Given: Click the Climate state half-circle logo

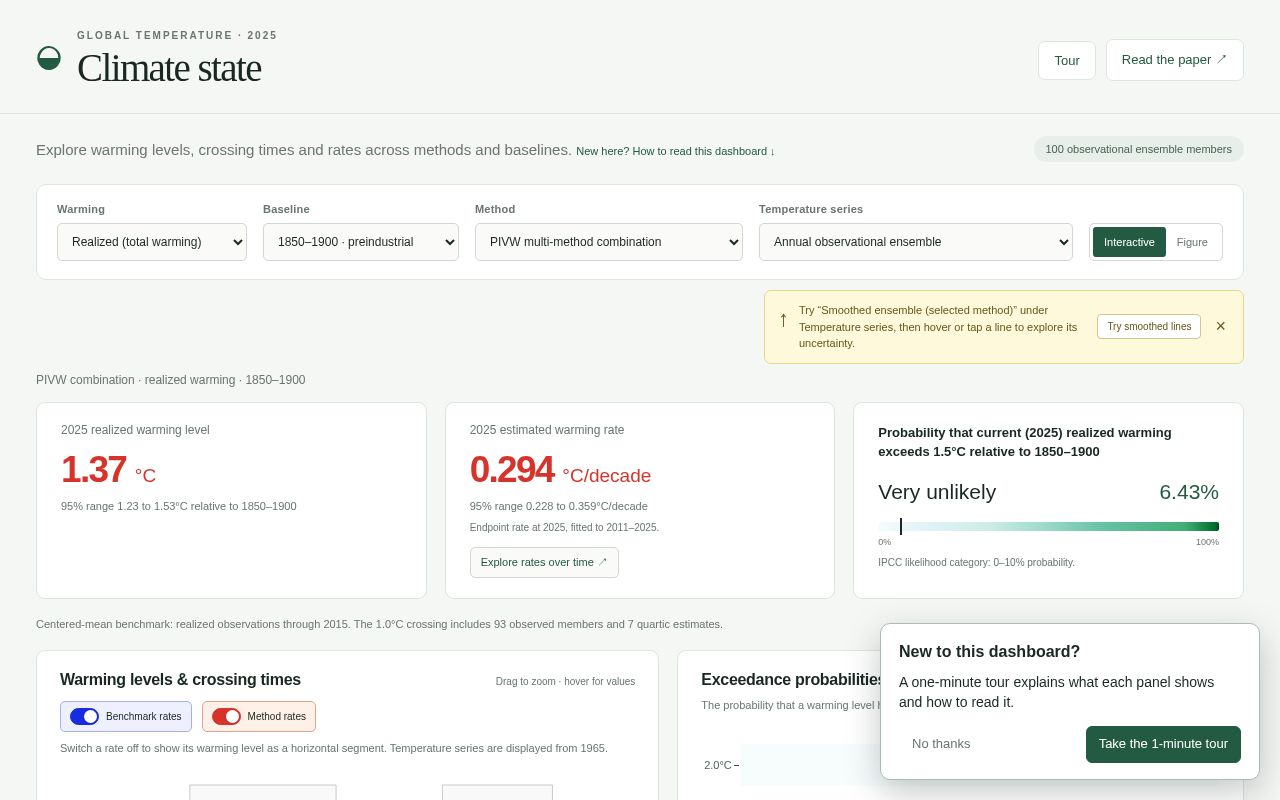Looking at the screenshot, I should (x=49, y=58).
